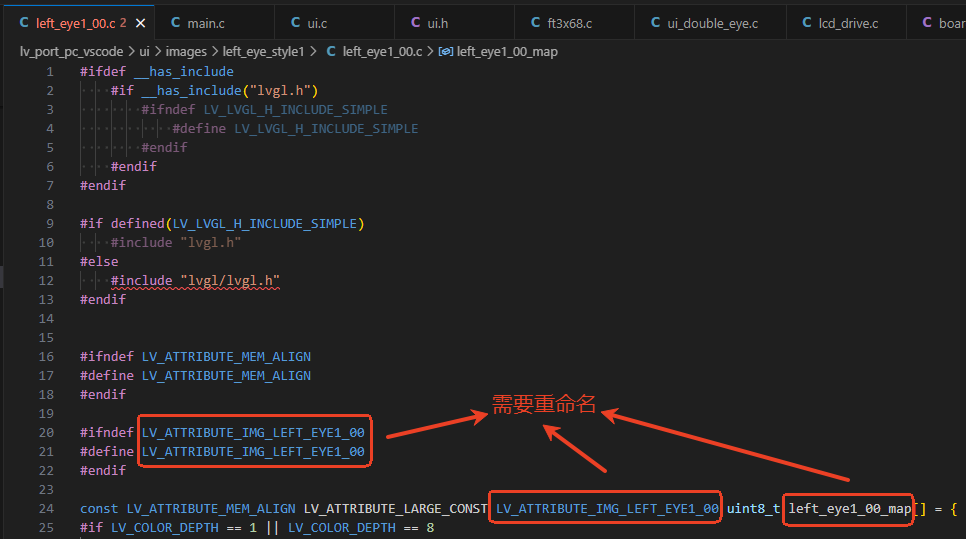Click the #ifdef __has_include text

click(x=156, y=71)
